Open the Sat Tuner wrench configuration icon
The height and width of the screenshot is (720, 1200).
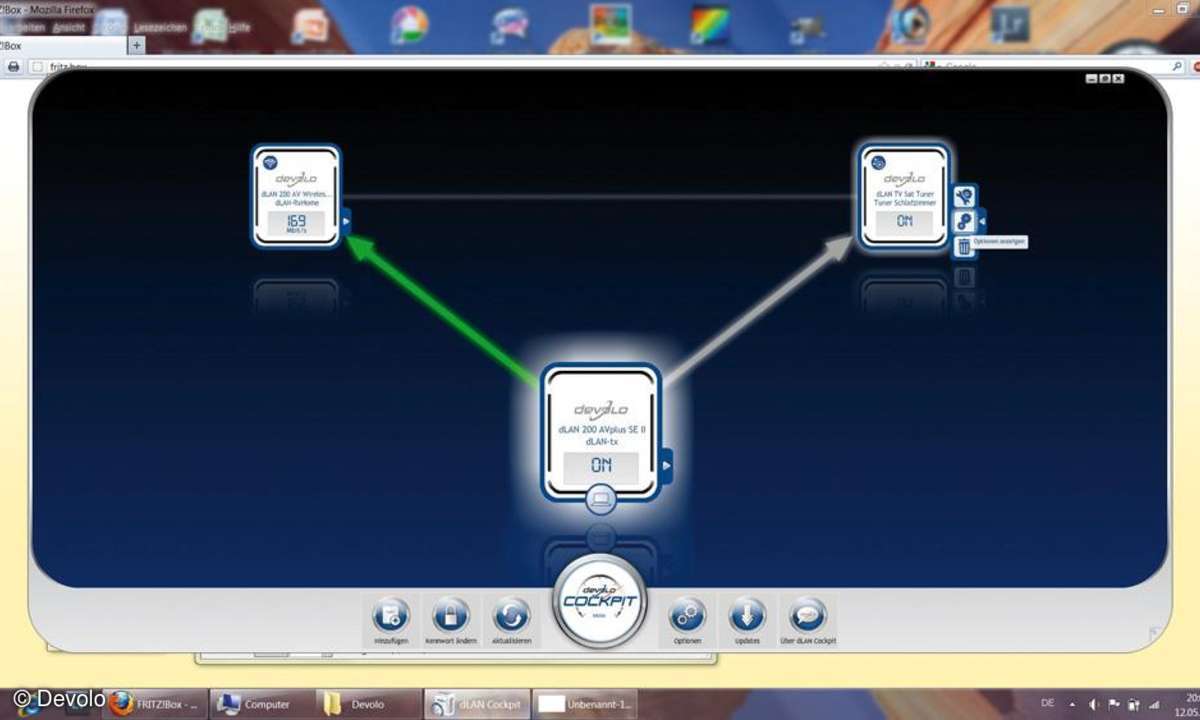point(964,196)
